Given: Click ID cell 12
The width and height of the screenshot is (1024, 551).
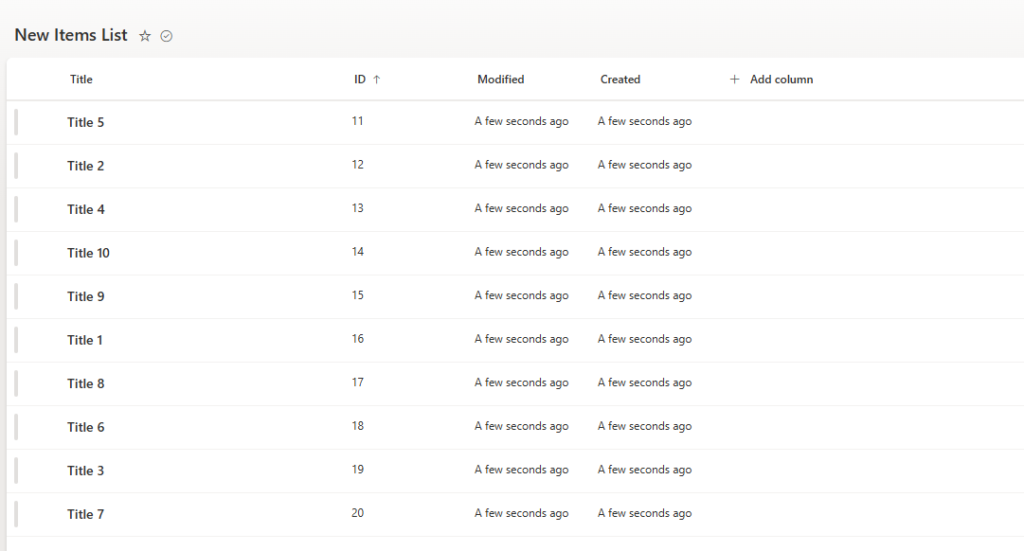Looking at the screenshot, I should click(x=357, y=165).
